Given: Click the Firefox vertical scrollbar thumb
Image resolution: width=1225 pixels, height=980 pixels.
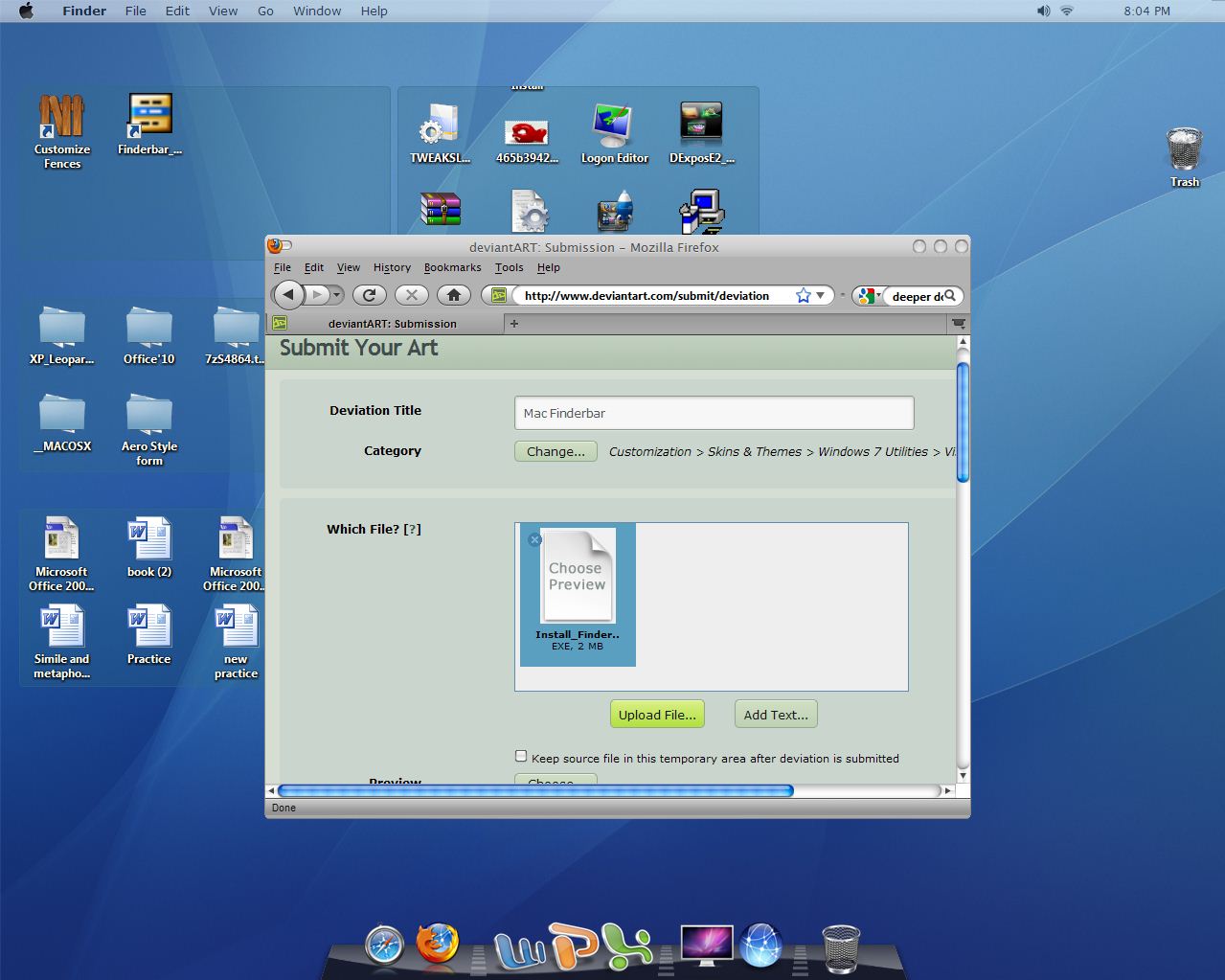Looking at the screenshot, I should pyautogui.click(x=963, y=422).
